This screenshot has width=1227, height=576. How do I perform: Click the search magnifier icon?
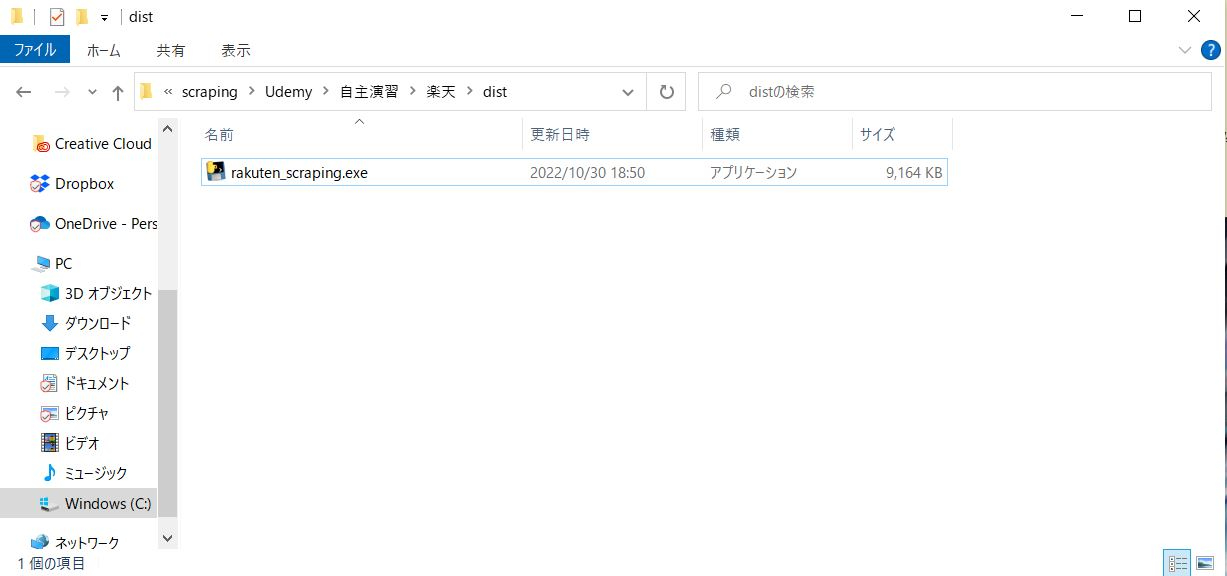(722, 91)
